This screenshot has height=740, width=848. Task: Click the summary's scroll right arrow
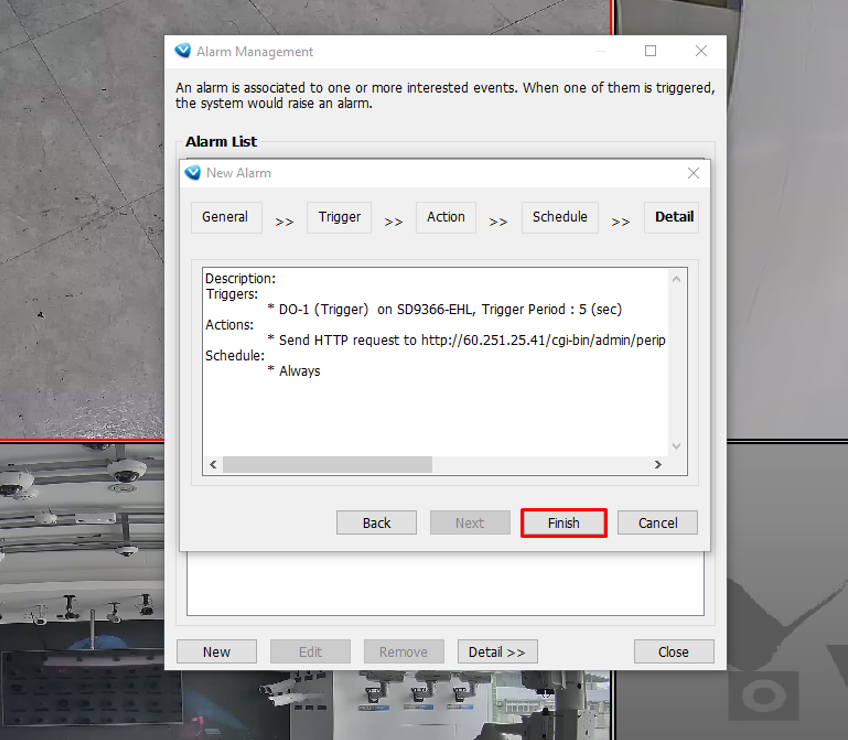point(658,465)
